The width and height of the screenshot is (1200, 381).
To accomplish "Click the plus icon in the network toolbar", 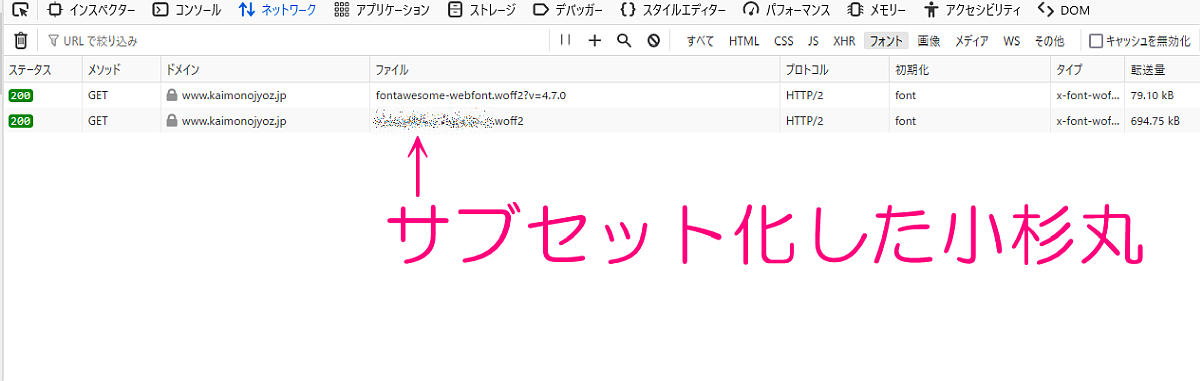I will [x=595, y=41].
